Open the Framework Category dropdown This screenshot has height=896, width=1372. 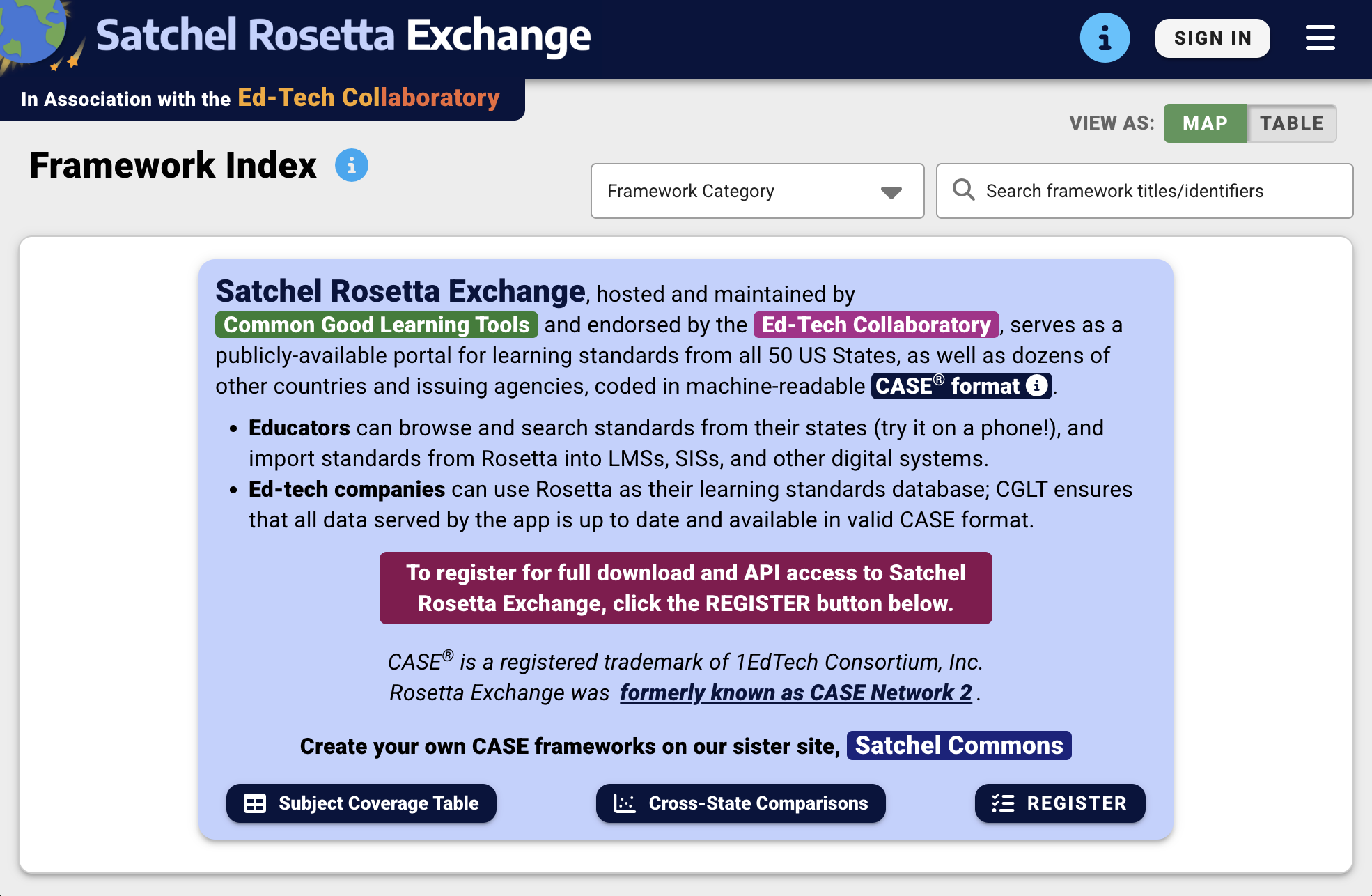(757, 191)
